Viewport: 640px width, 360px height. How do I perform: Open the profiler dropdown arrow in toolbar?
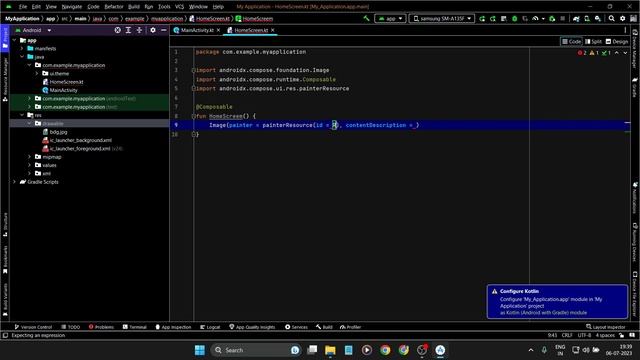[x=543, y=18]
